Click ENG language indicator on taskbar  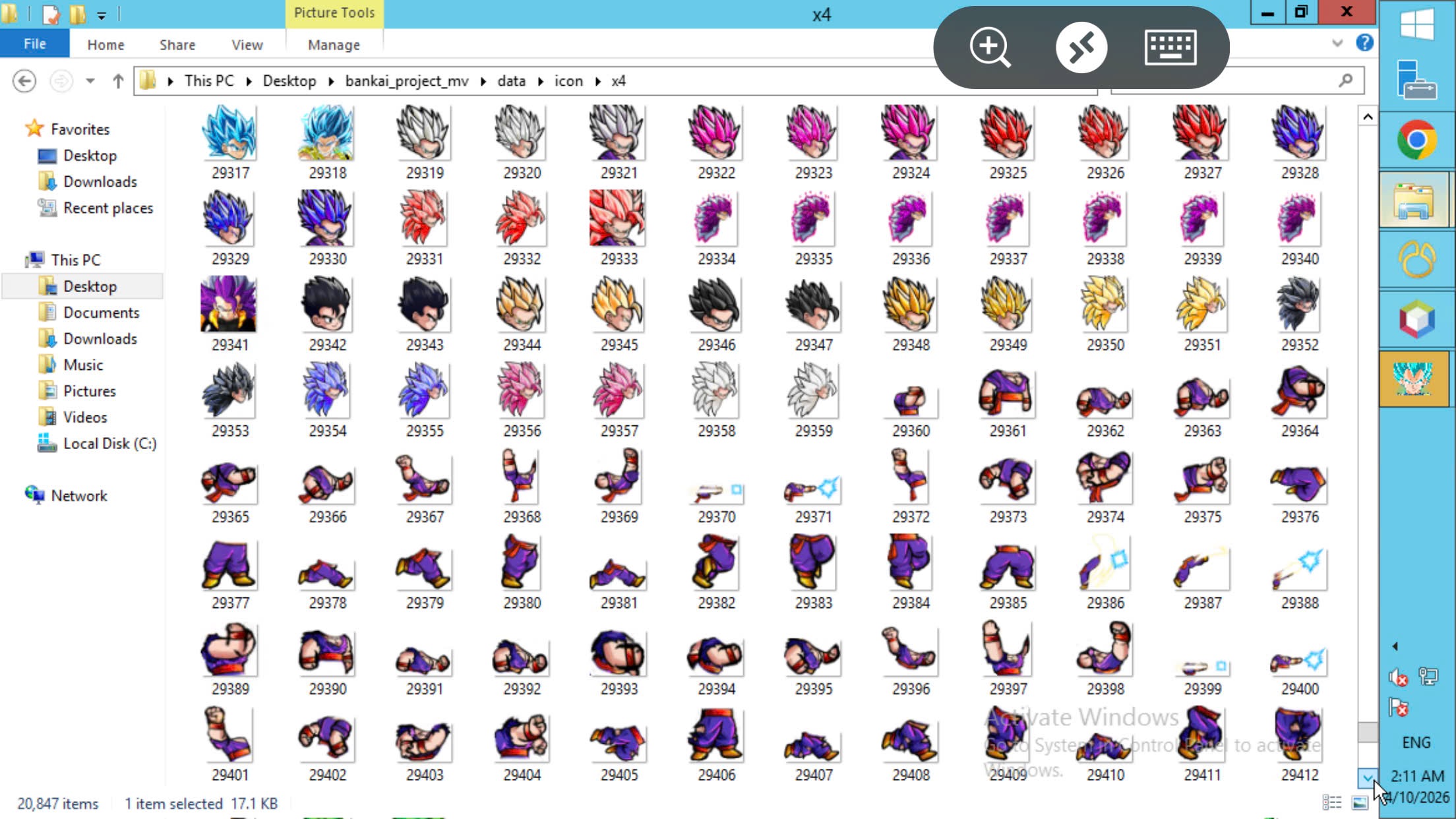point(1416,743)
